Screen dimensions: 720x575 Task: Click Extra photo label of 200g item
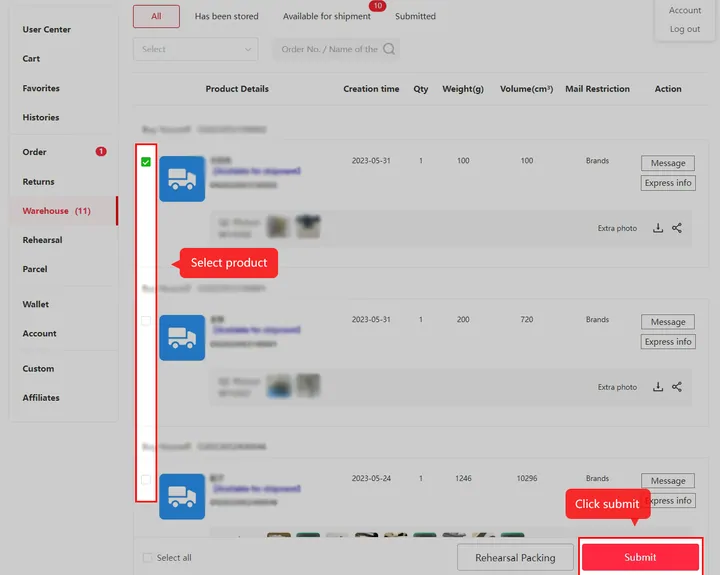(x=617, y=387)
